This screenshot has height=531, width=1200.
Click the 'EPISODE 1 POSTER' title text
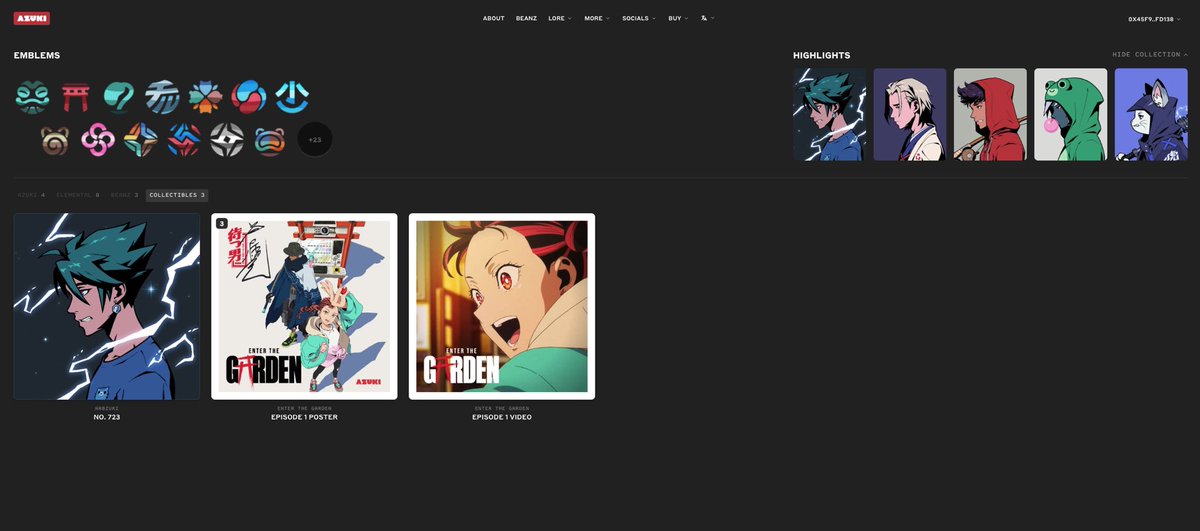[304, 417]
